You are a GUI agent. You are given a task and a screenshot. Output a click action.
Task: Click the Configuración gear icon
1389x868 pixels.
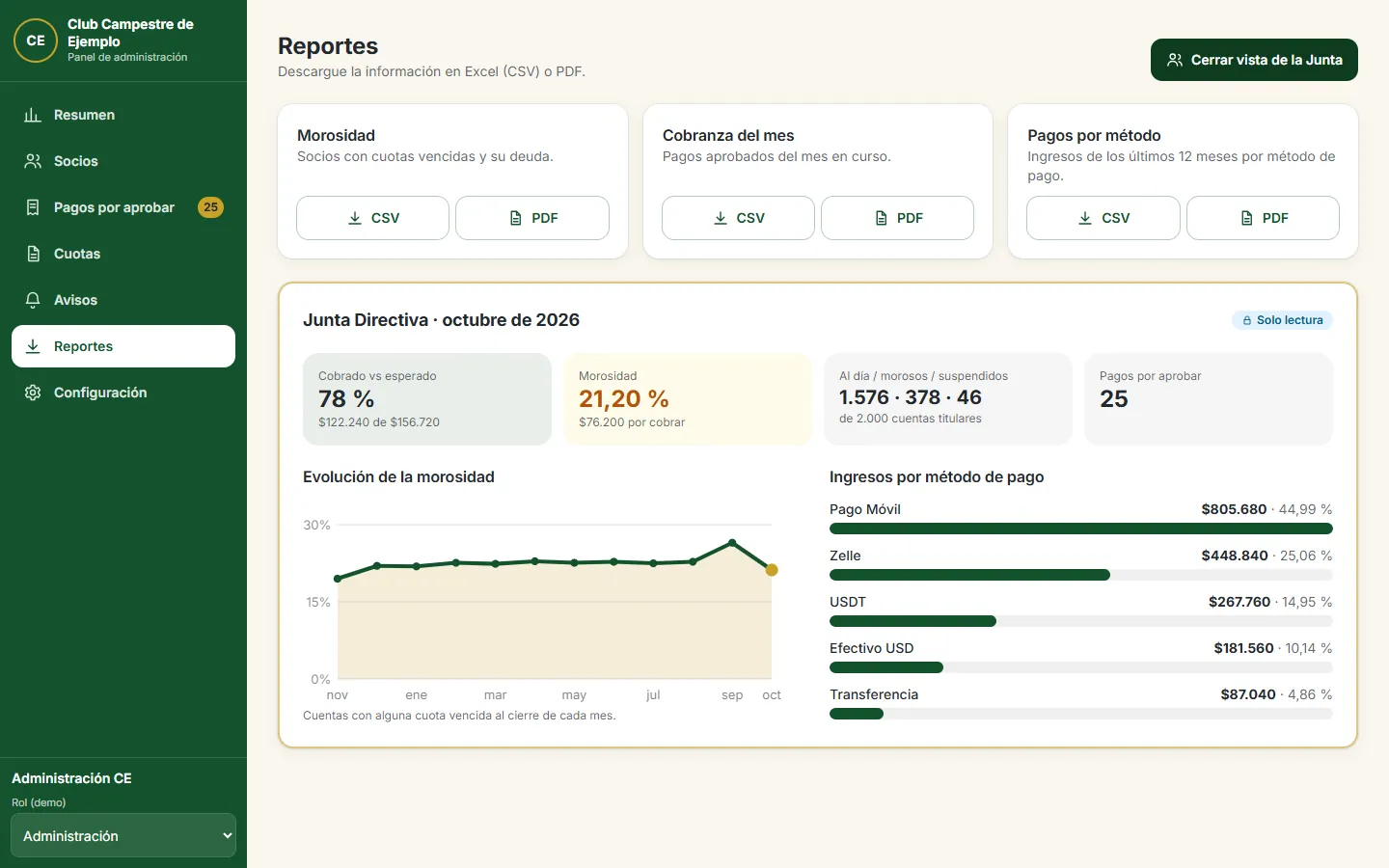pyautogui.click(x=33, y=393)
